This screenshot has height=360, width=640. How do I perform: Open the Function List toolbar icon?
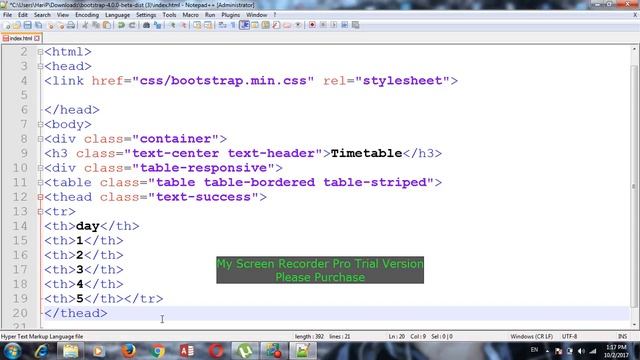pyautogui.click(x=276, y=25)
